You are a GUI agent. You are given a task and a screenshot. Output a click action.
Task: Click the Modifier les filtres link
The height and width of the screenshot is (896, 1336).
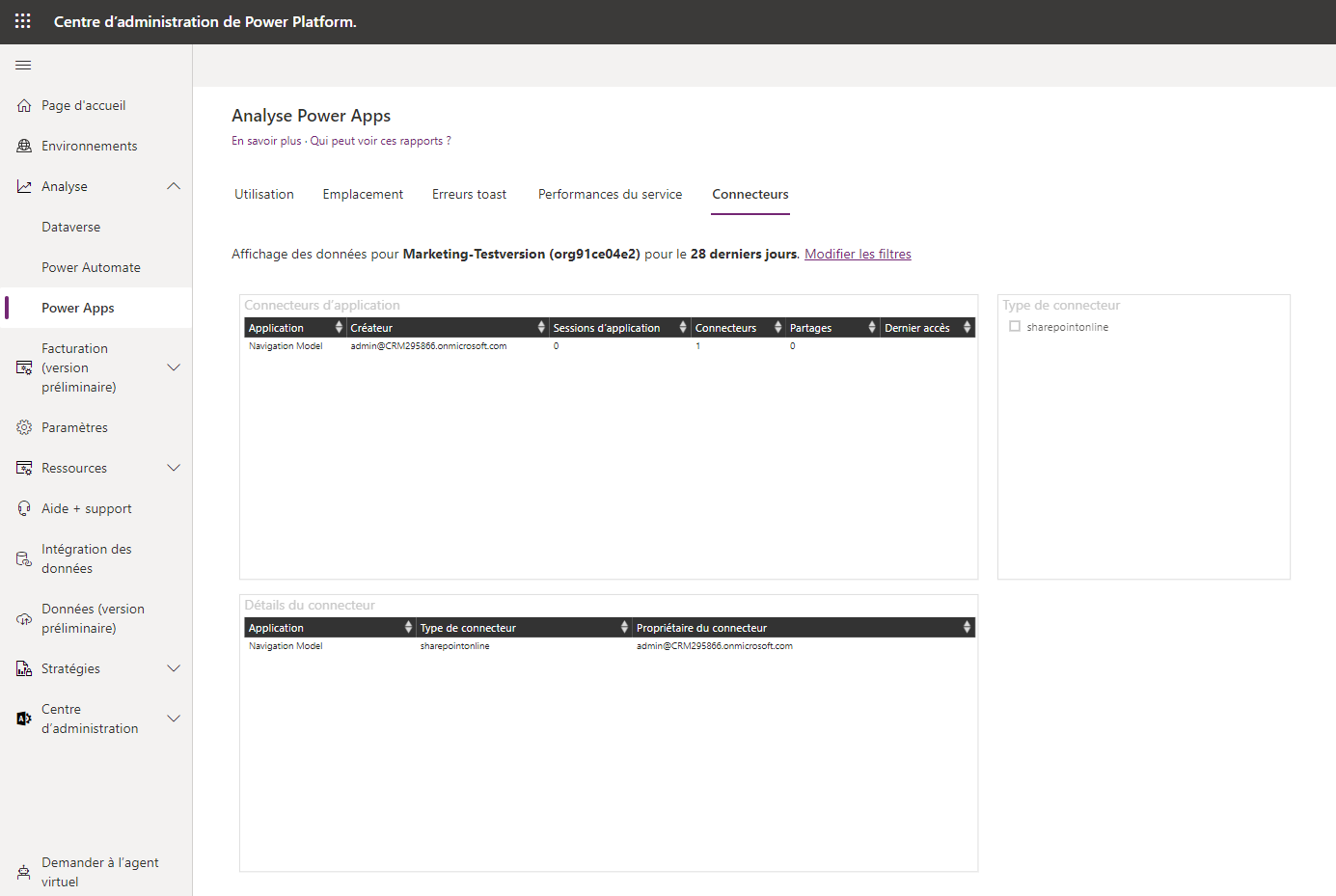click(x=858, y=255)
